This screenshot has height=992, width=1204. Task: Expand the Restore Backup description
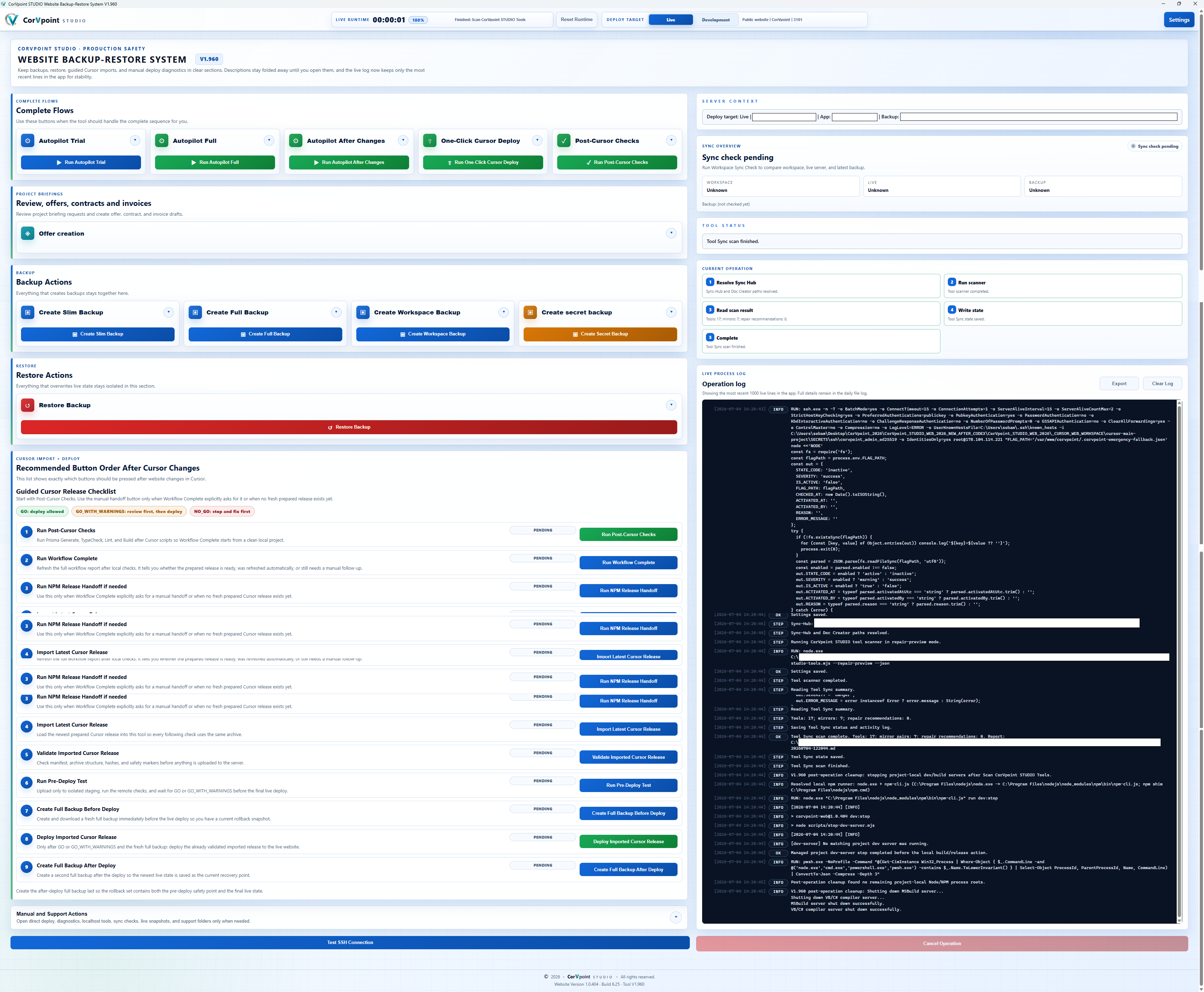click(x=671, y=404)
